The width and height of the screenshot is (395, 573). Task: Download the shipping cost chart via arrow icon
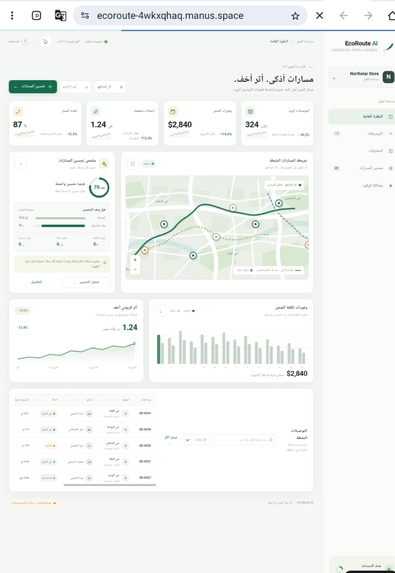pos(160,311)
